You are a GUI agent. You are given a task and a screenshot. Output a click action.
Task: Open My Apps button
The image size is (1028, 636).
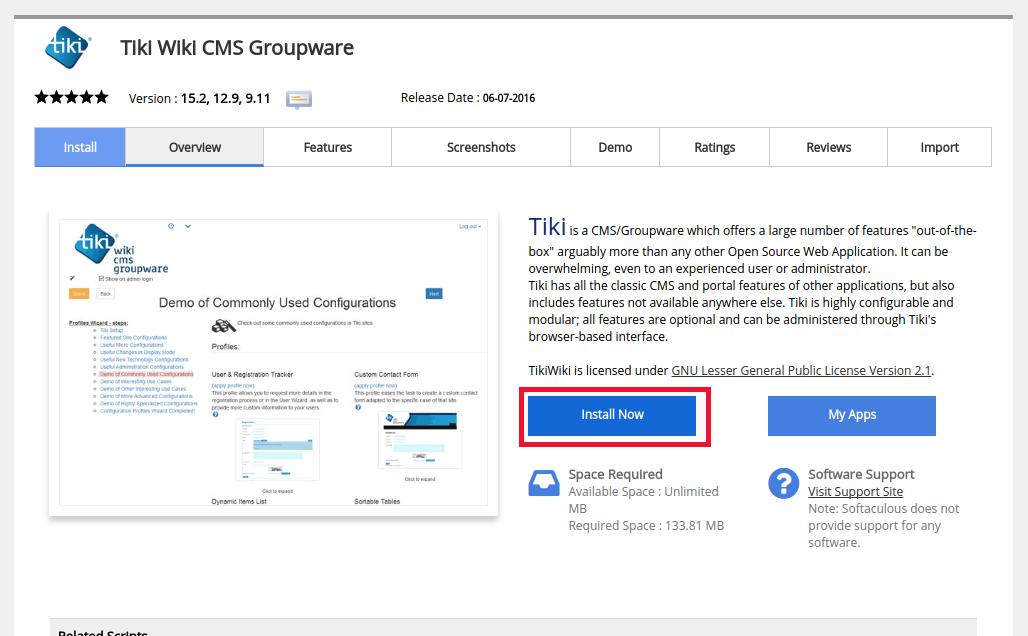(x=852, y=415)
